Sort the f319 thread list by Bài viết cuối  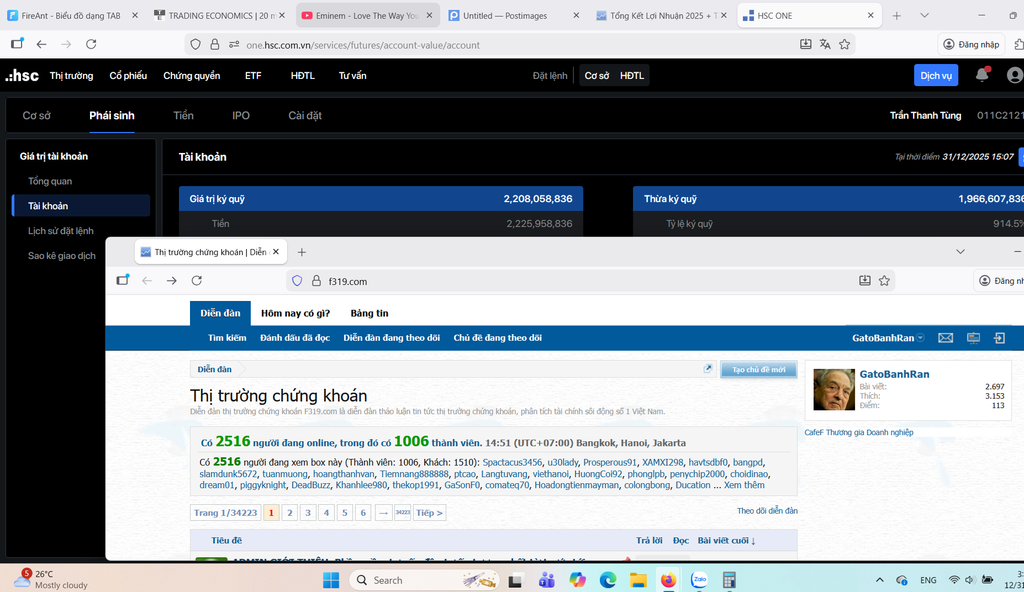pyautogui.click(x=726, y=540)
